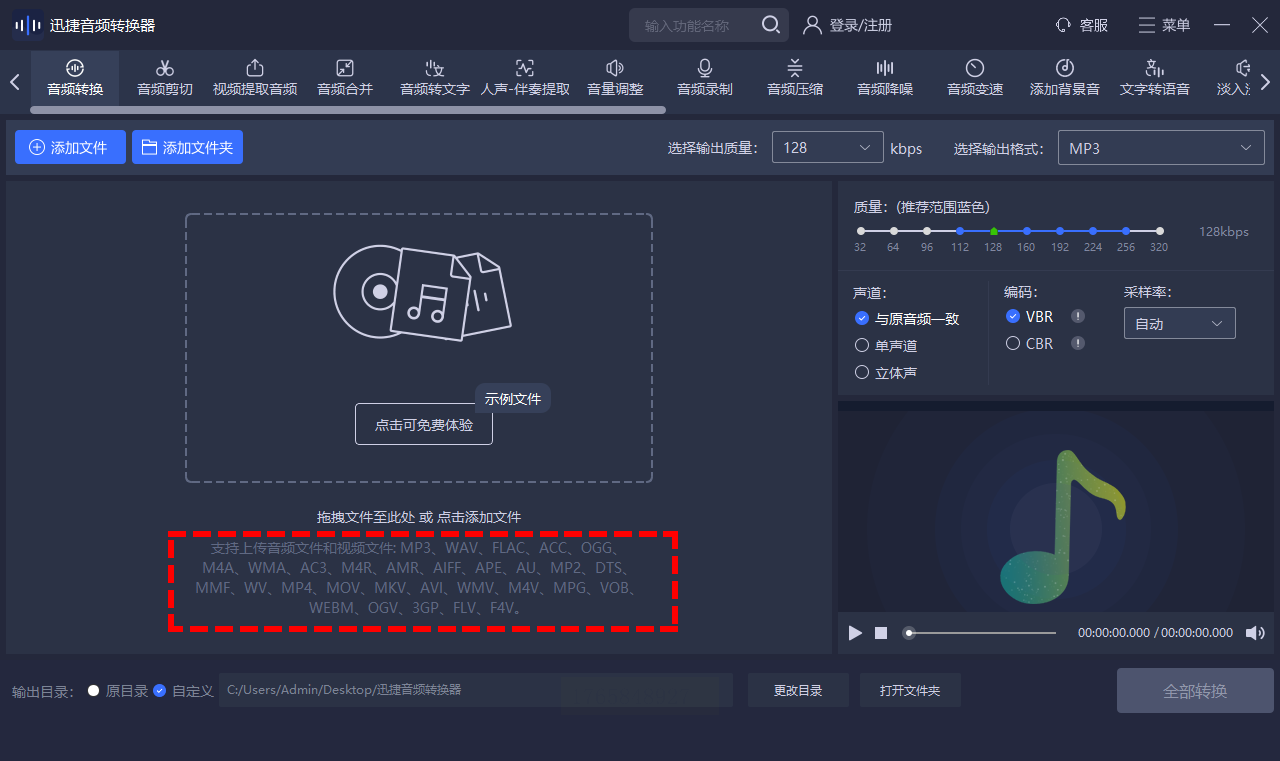Screen dimensions: 1280x761
Task: Open the 音量调整 volume tool
Action: [615, 78]
